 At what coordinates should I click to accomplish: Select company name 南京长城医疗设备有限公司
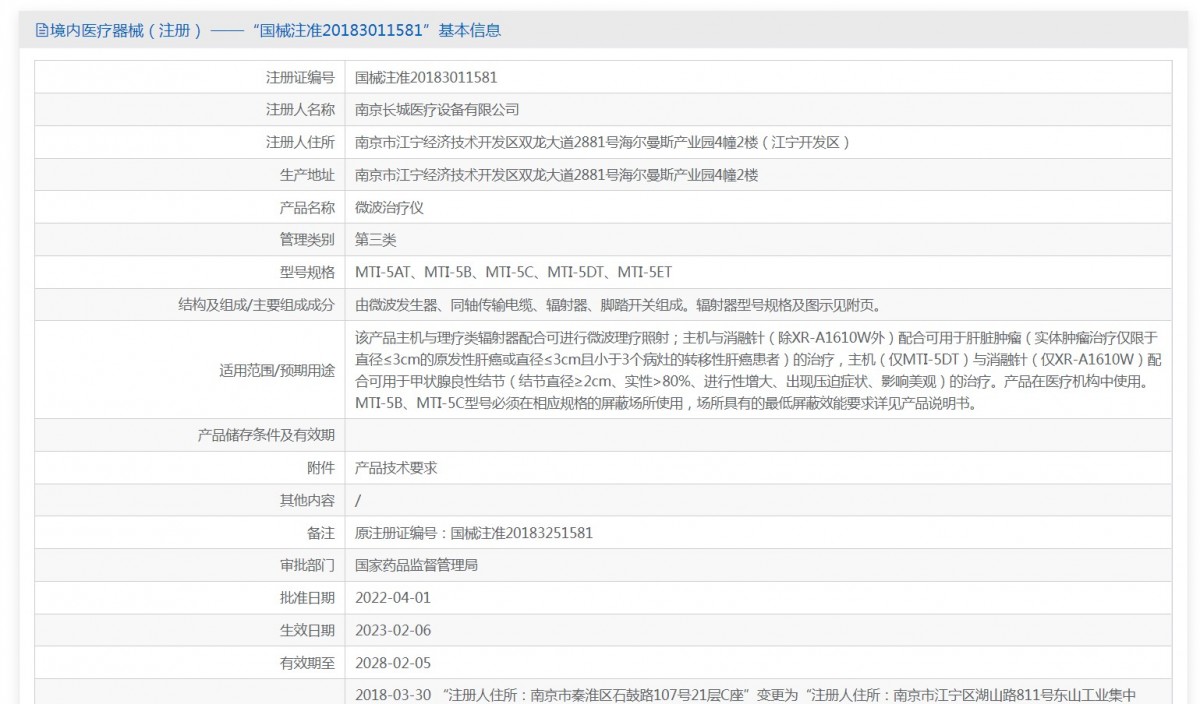click(437, 110)
